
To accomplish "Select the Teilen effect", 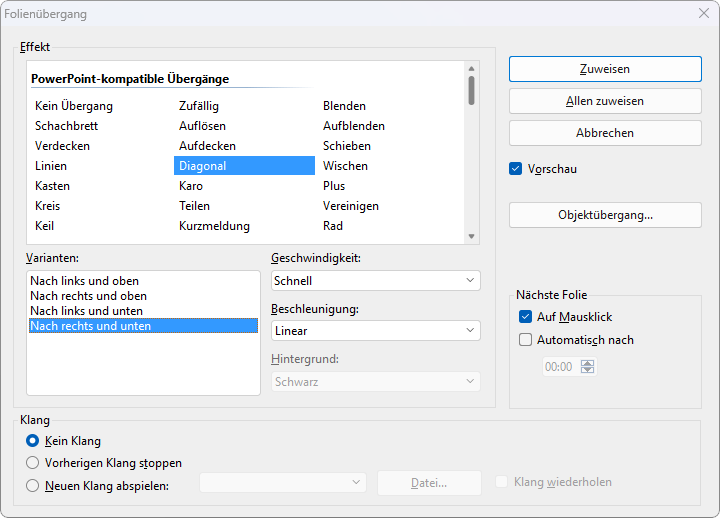I will tap(195, 206).
